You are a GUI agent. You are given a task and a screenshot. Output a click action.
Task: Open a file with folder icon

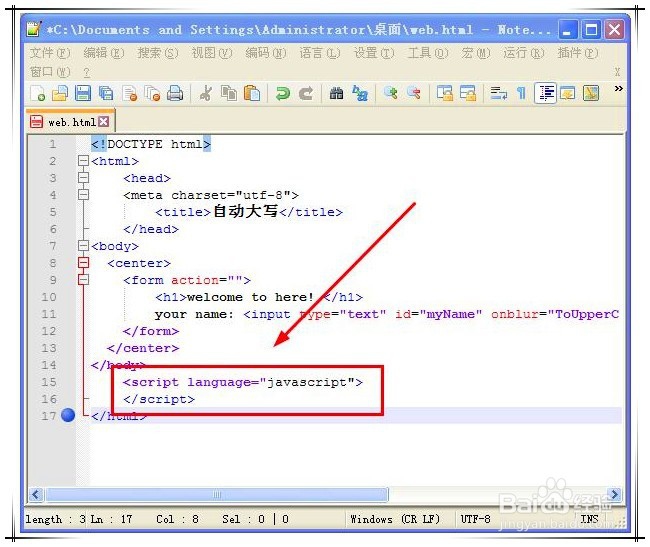[x=60, y=93]
